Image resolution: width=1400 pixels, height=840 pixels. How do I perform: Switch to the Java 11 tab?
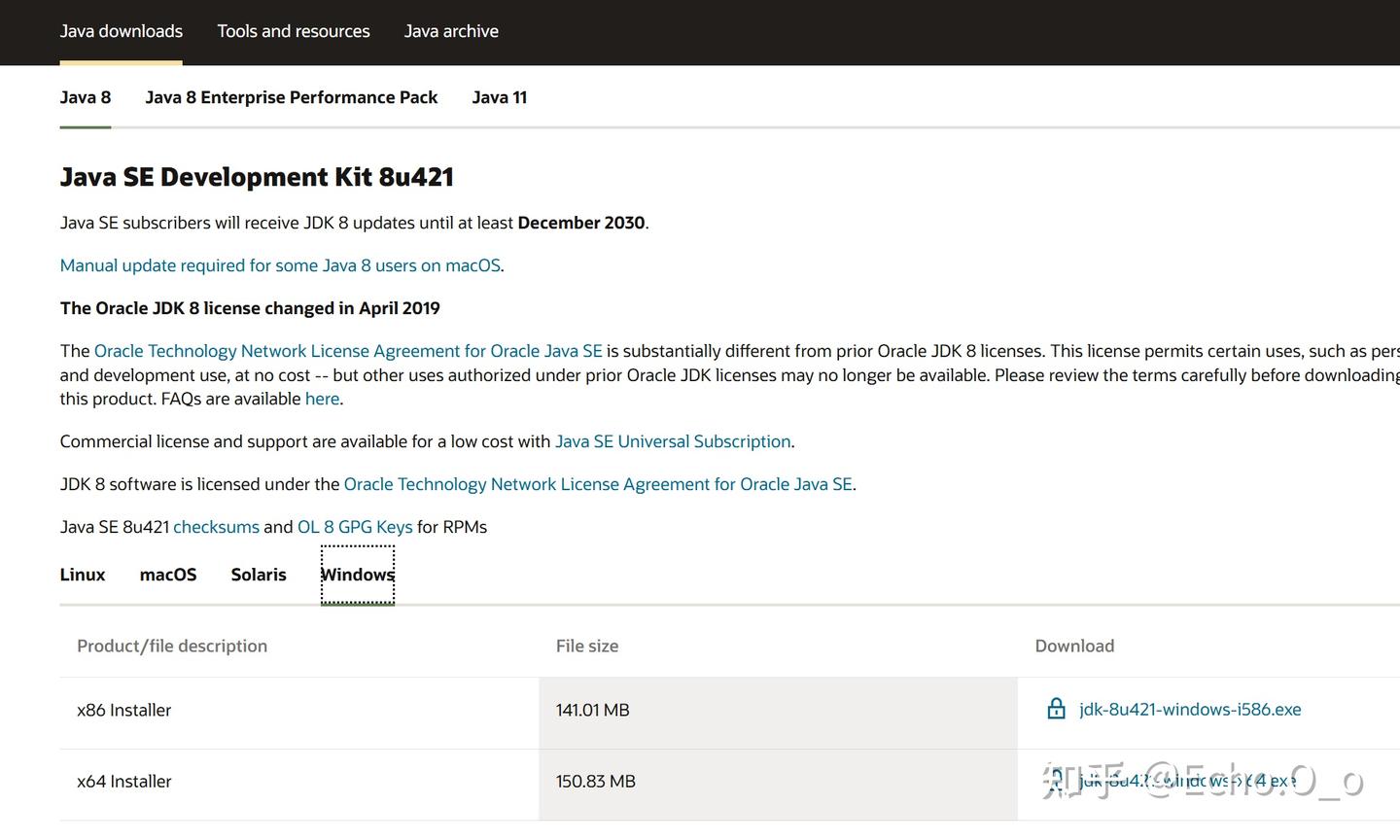[x=500, y=97]
